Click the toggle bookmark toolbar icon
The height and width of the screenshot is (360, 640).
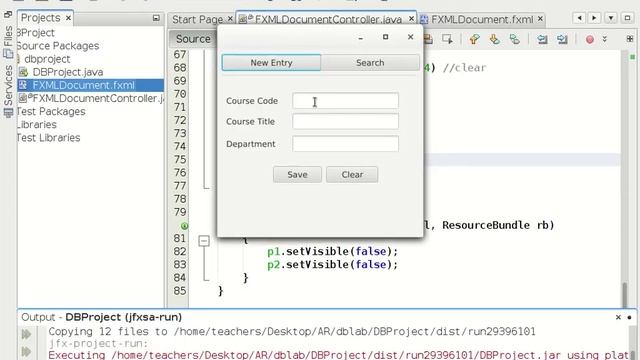click(515, 39)
